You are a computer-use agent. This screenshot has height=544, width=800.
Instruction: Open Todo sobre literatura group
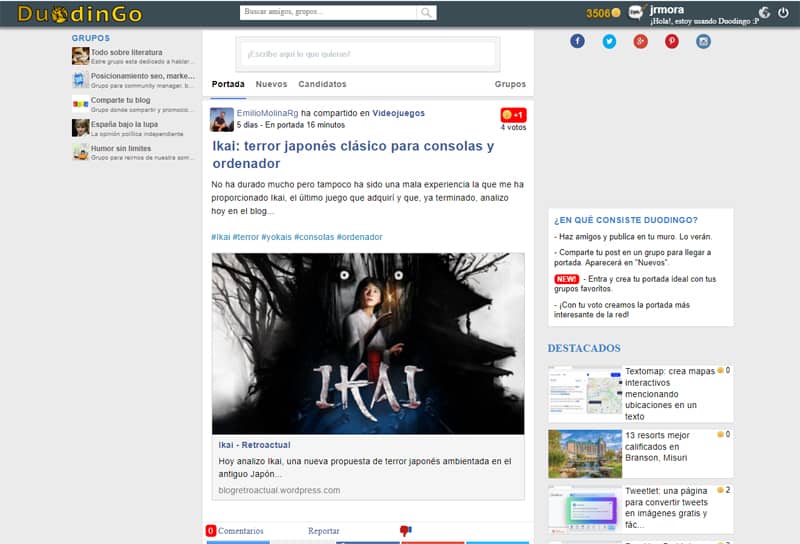pyautogui.click(x=127, y=52)
